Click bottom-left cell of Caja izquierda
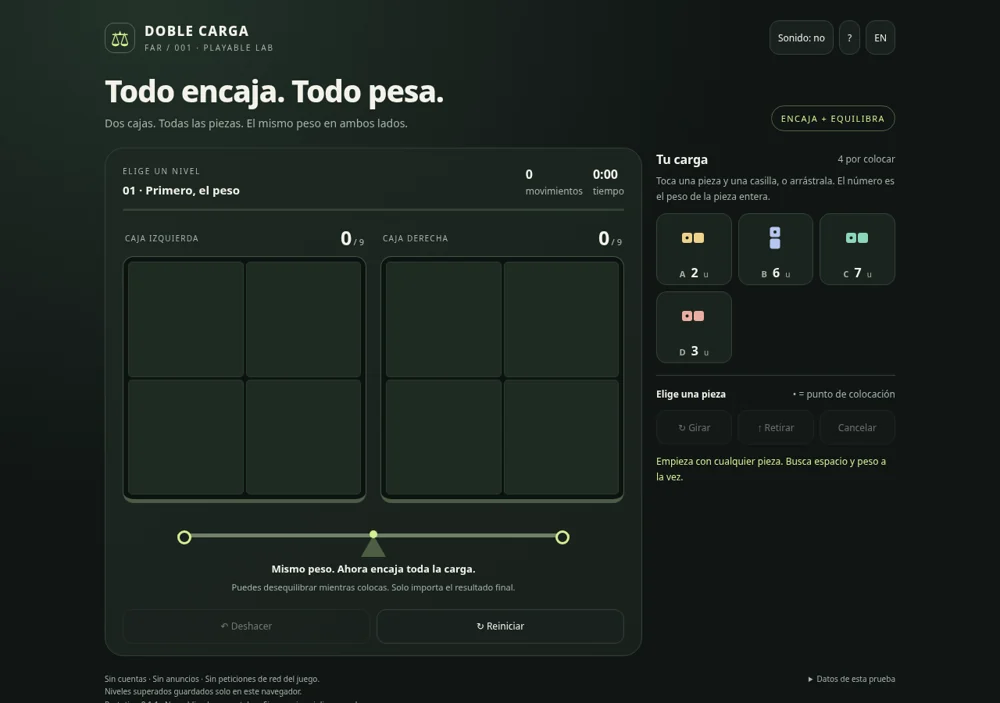This screenshot has height=703, width=1000. pyautogui.click(x=186, y=437)
